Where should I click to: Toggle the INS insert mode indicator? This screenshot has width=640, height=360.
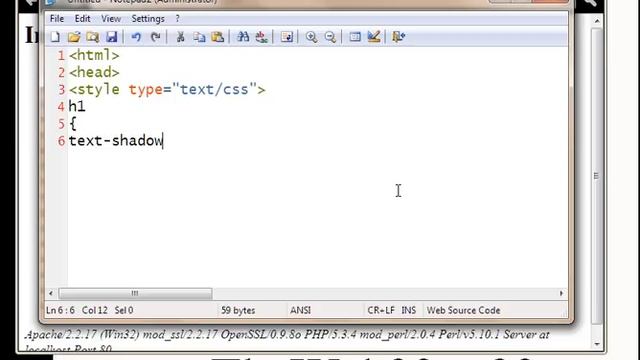pos(409,310)
